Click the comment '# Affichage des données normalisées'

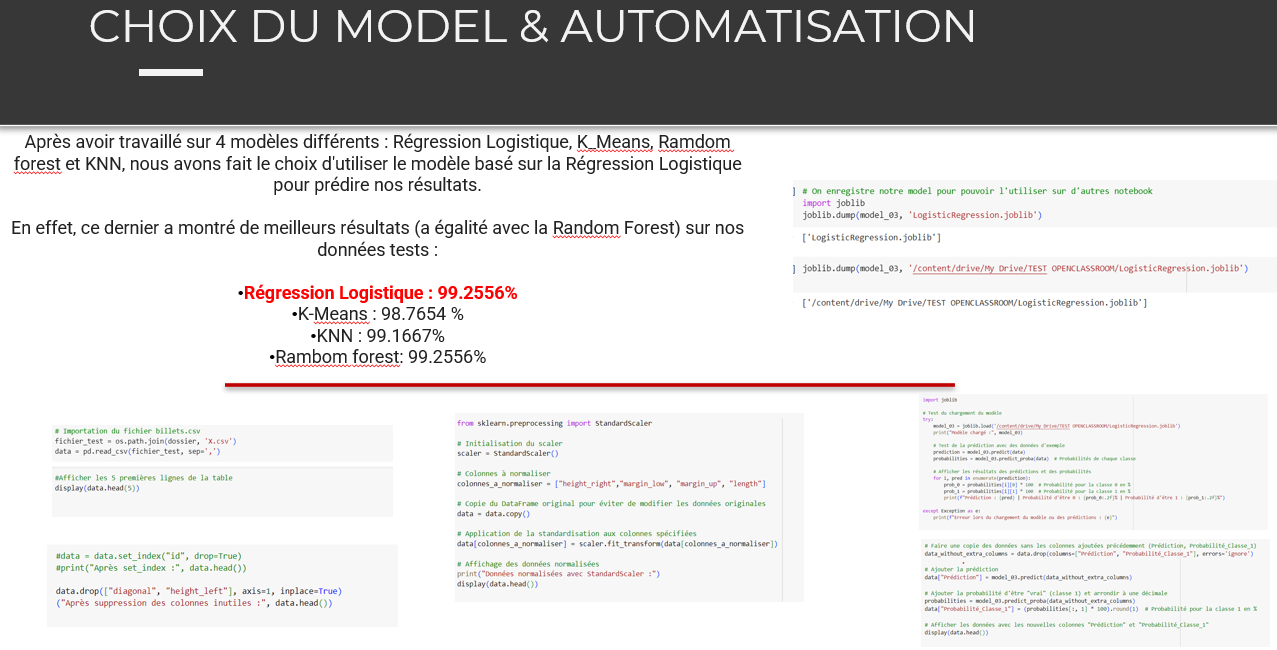click(529, 564)
